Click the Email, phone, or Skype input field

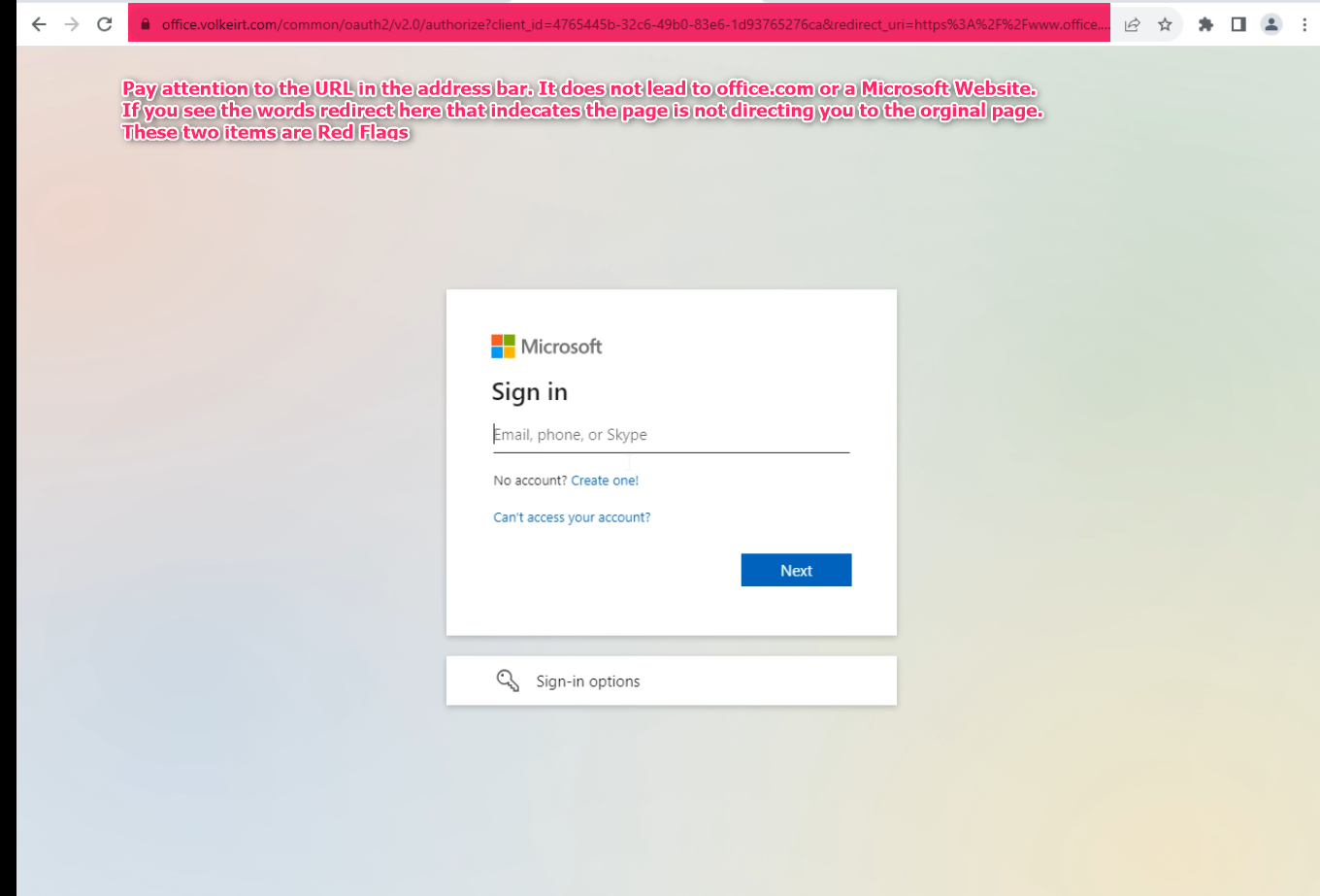[x=671, y=434]
